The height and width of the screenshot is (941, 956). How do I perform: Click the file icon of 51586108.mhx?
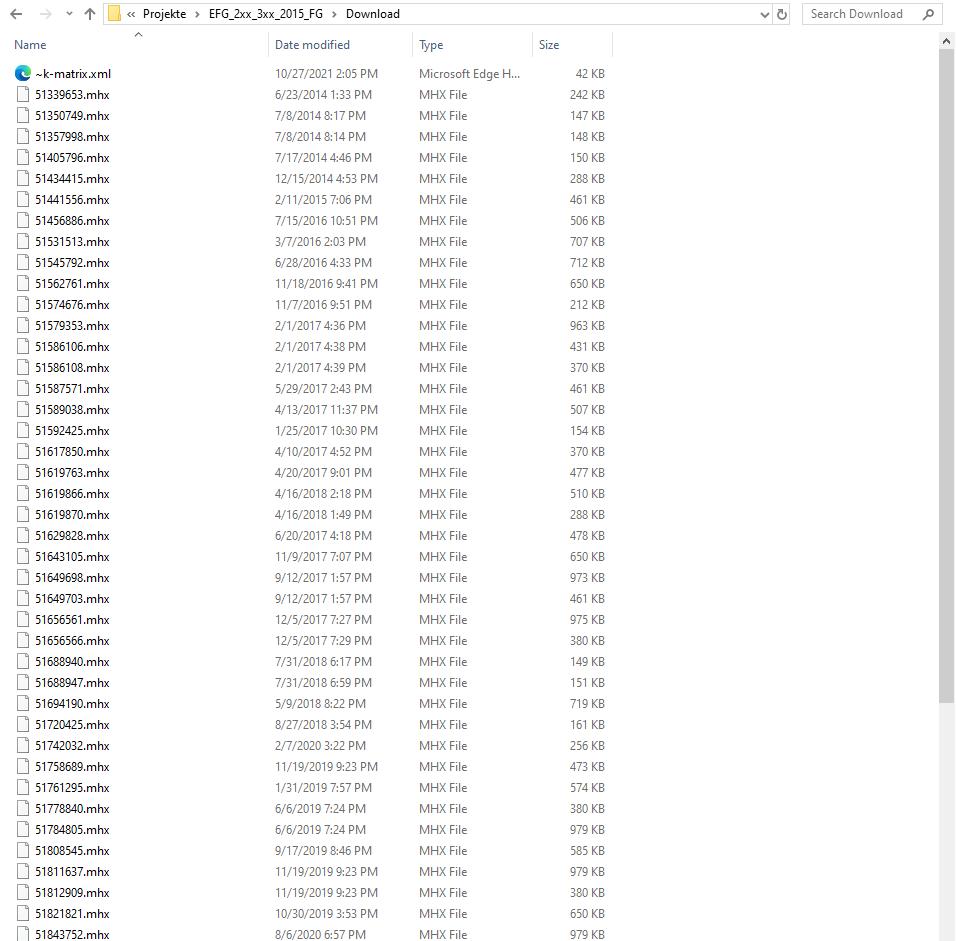23,368
